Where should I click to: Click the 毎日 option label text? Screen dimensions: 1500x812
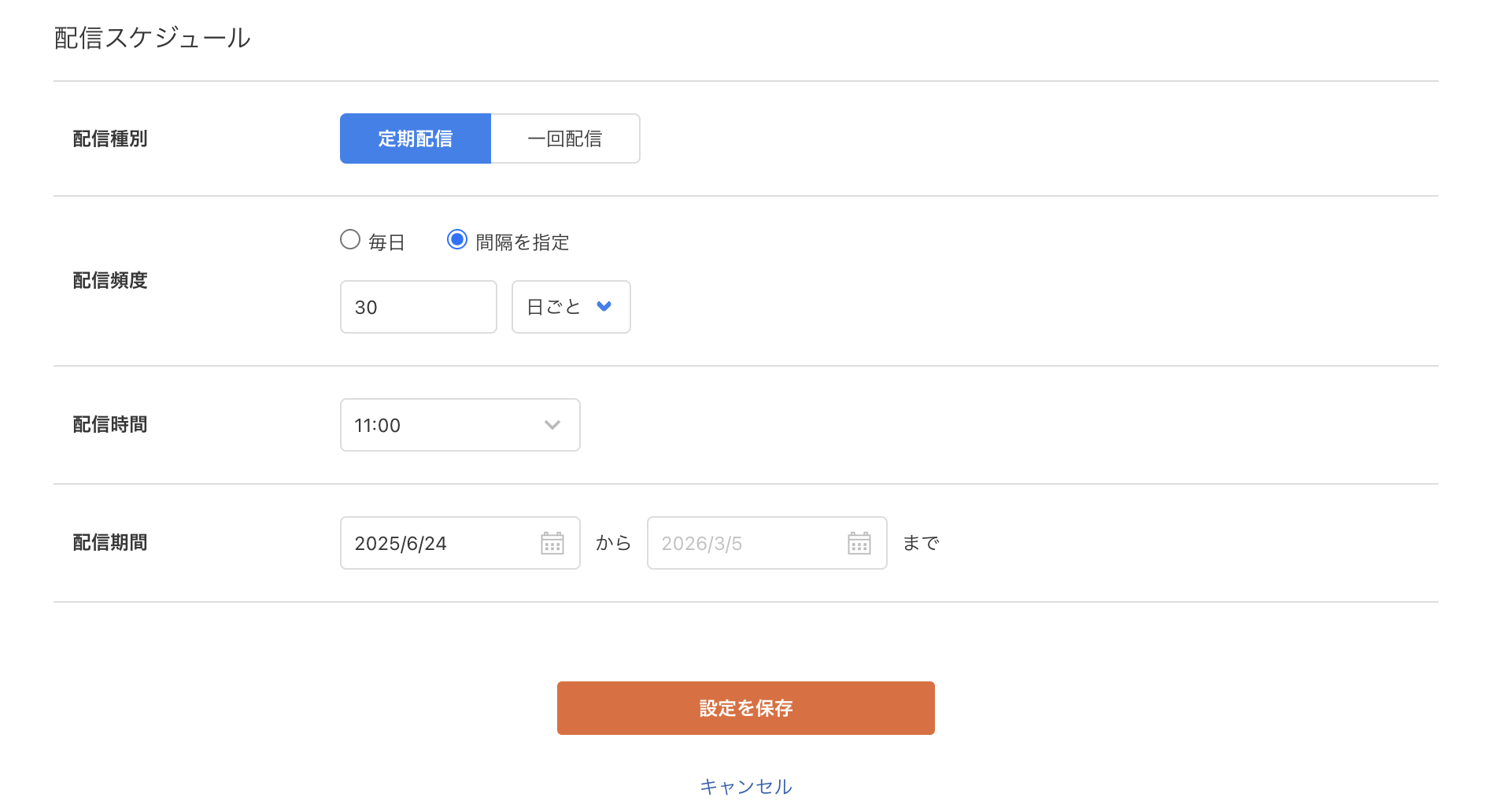pyautogui.click(x=386, y=242)
